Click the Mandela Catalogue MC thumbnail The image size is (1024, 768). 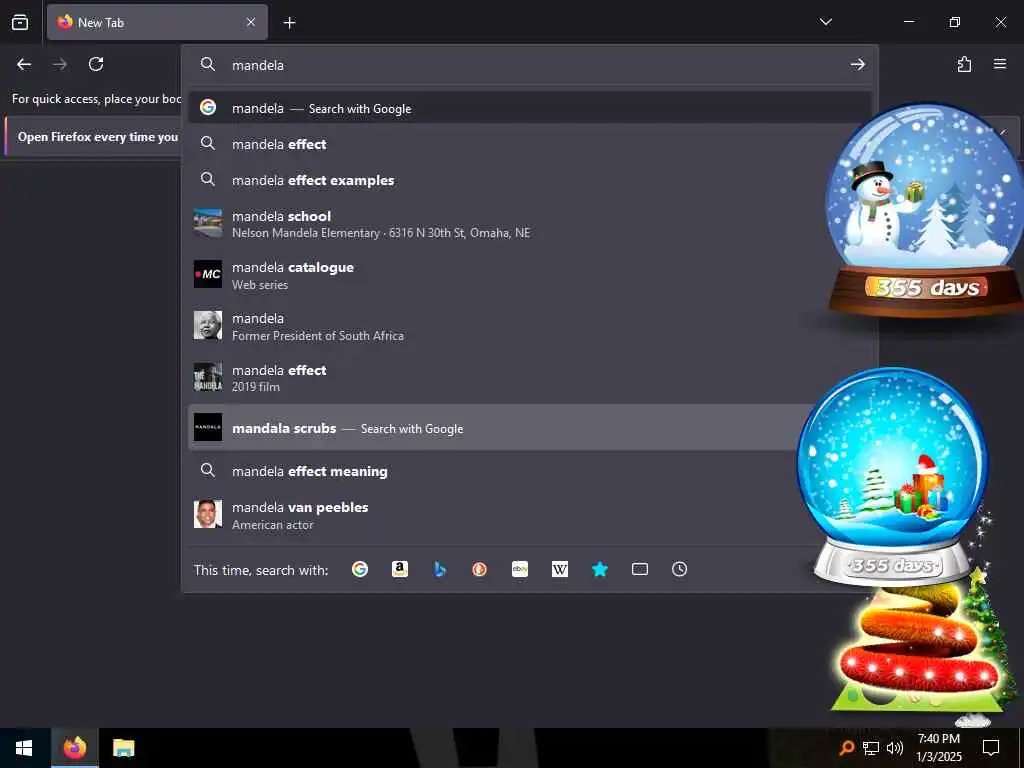[x=208, y=274]
